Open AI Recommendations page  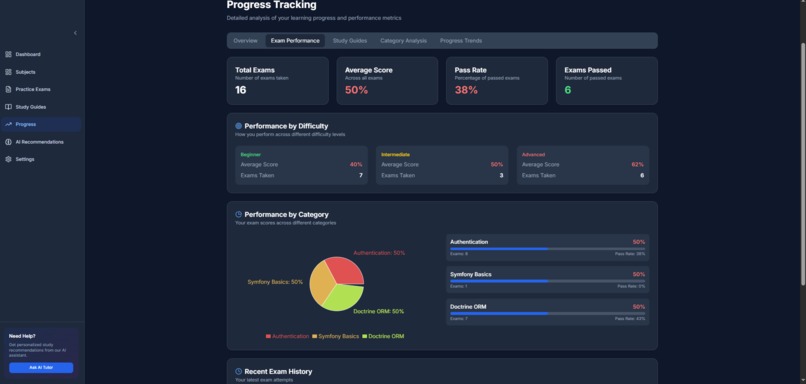41,142
